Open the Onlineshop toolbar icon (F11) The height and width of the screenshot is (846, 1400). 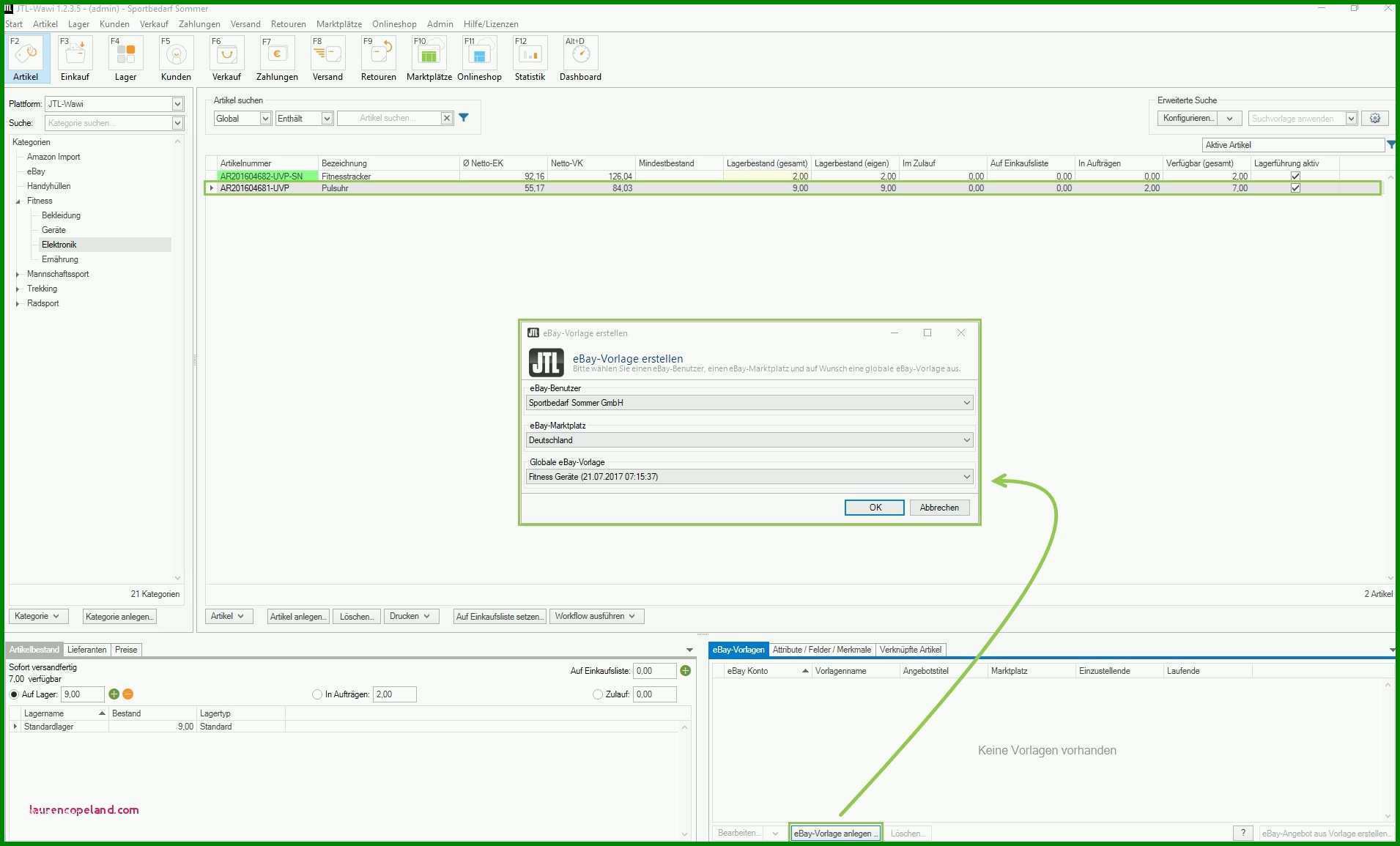click(479, 59)
